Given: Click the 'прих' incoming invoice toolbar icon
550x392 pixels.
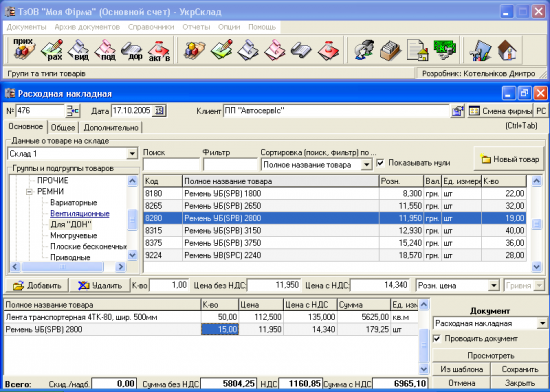Looking at the screenshot, I should click(24, 49).
